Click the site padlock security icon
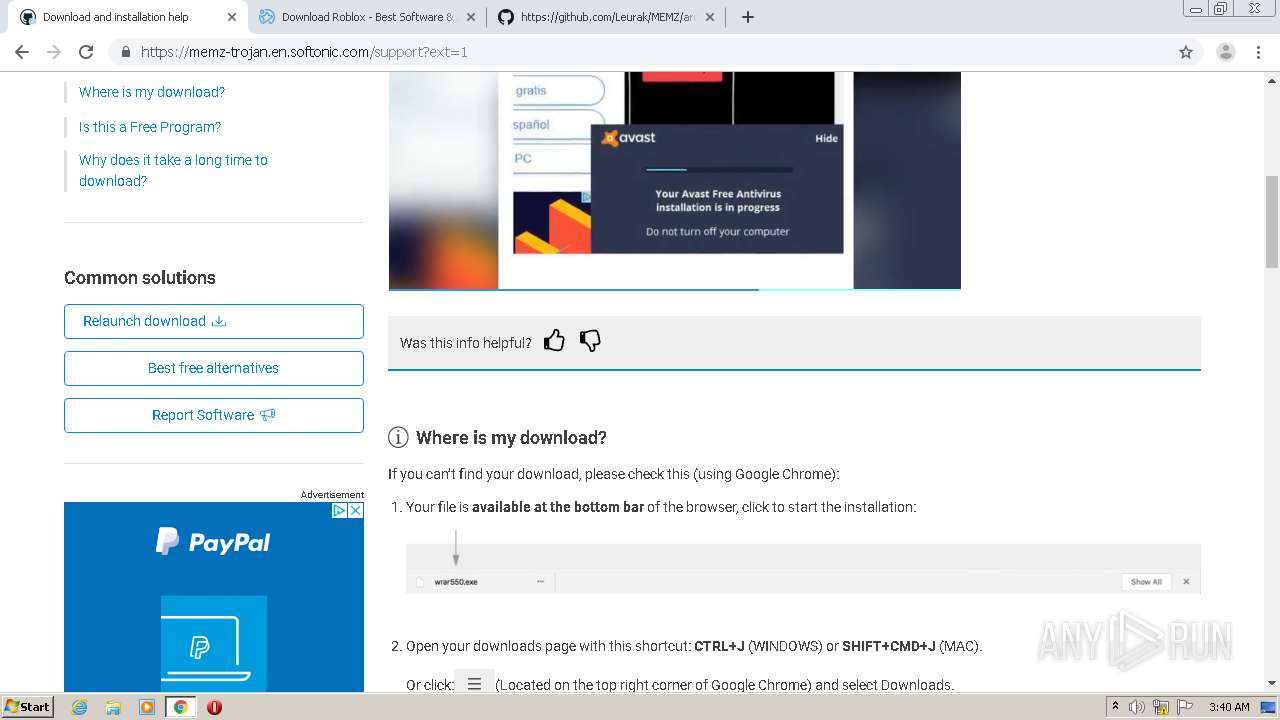This screenshot has width=1280, height=720. pyautogui.click(x=126, y=52)
